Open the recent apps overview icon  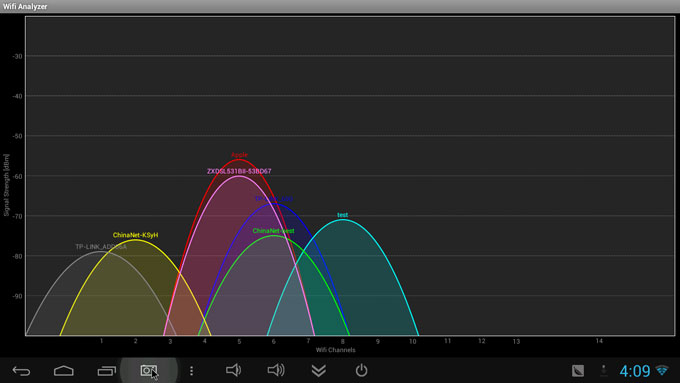[x=106, y=370]
